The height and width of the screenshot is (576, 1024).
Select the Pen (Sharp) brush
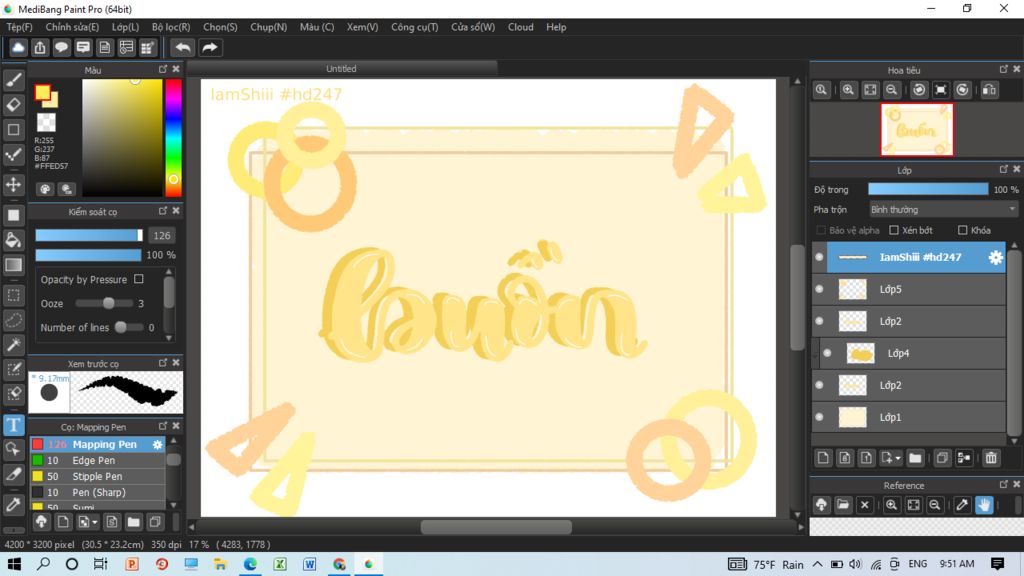[x=97, y=492]
